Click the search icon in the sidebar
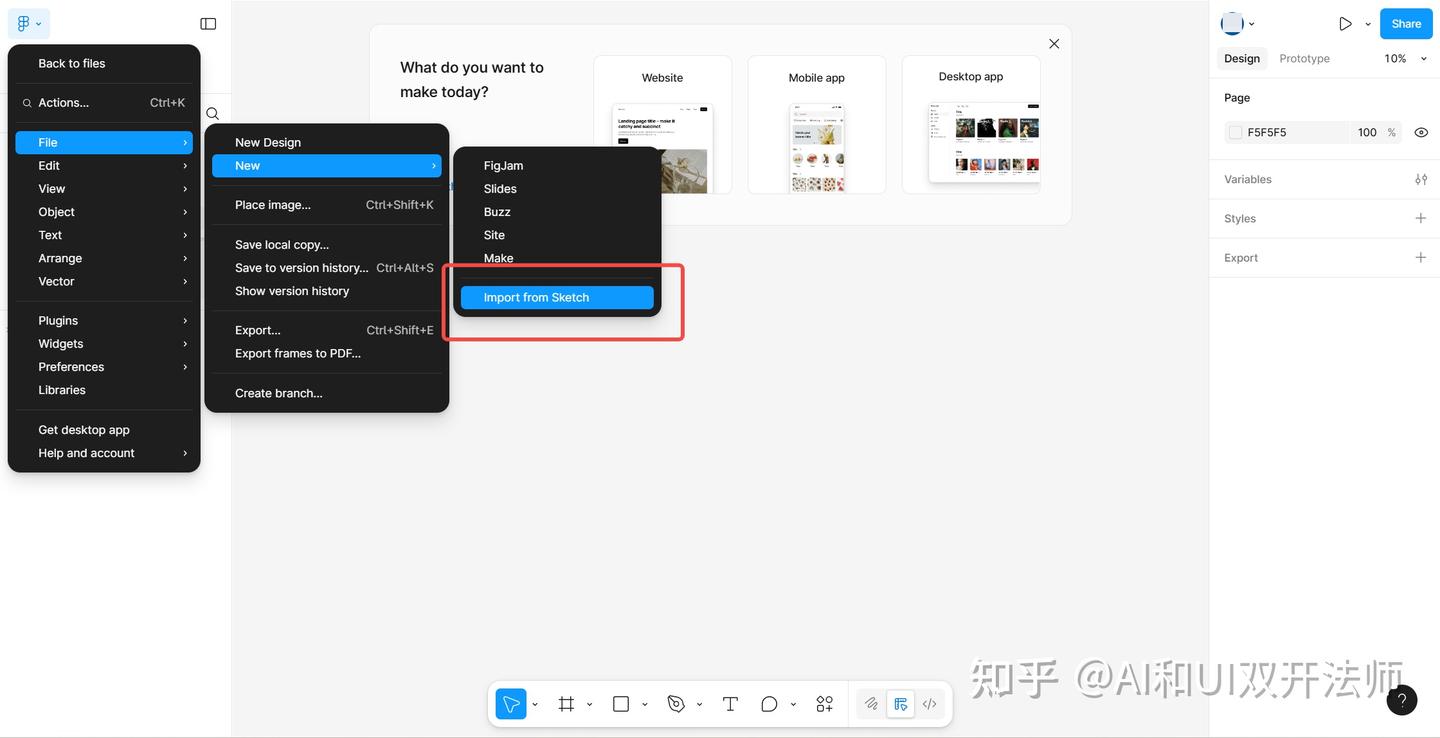Screen dimensions: 1440x738 pyautogui.click(x=212, y=113)
